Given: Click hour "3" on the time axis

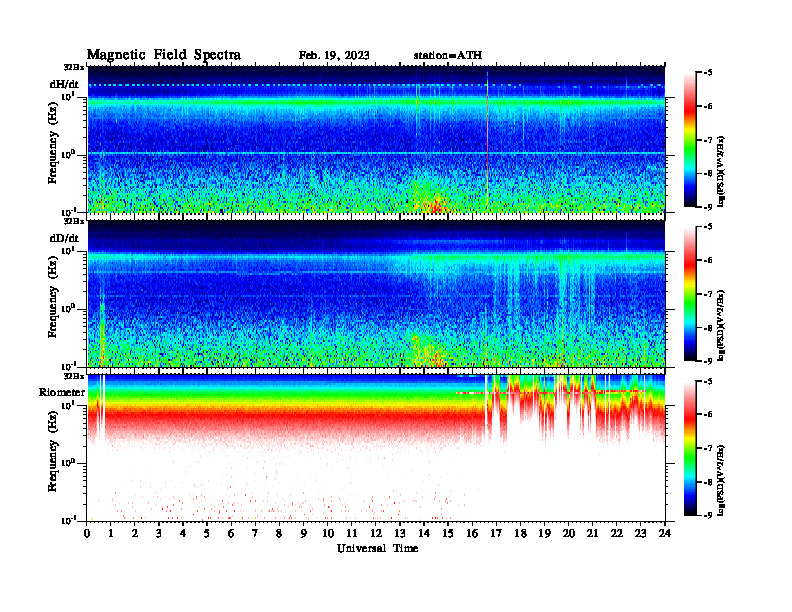Looking at the screenshot, I should 159,534.
